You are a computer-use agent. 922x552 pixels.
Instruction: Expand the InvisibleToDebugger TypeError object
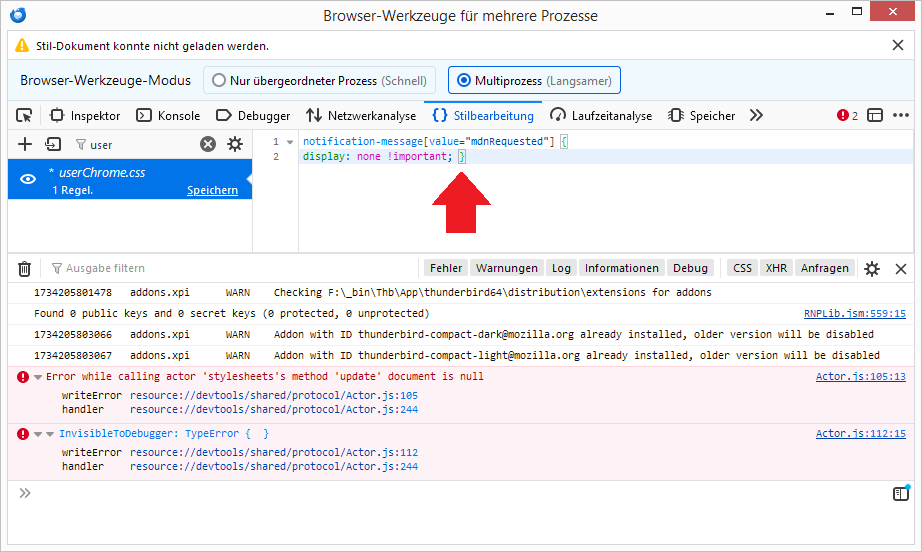click(x=50, y=434)
